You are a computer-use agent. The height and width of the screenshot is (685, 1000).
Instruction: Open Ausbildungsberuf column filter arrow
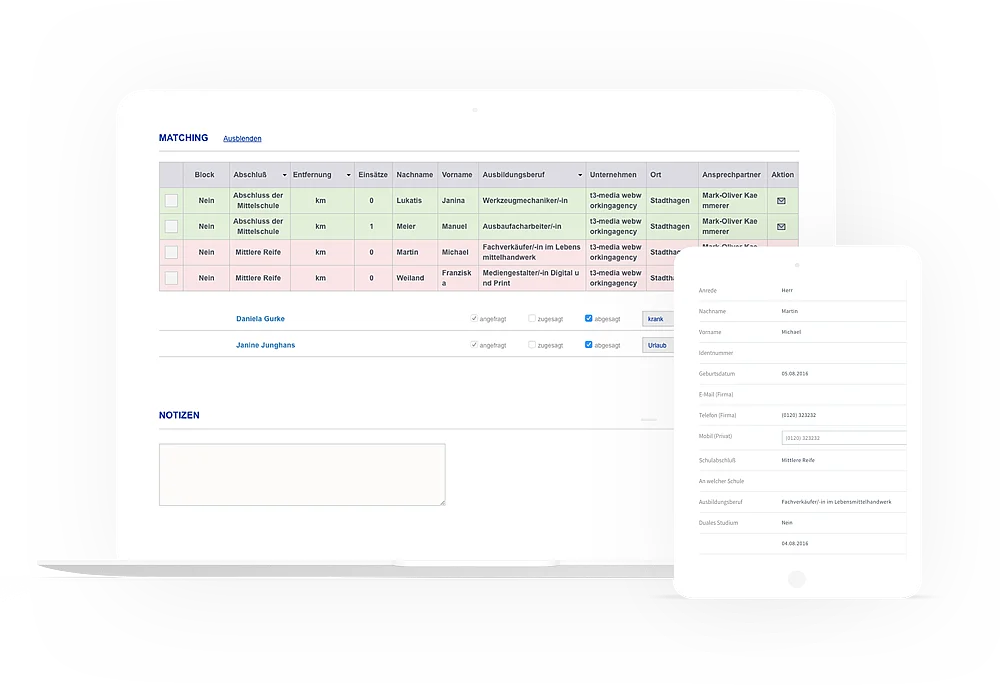[579, 175]
